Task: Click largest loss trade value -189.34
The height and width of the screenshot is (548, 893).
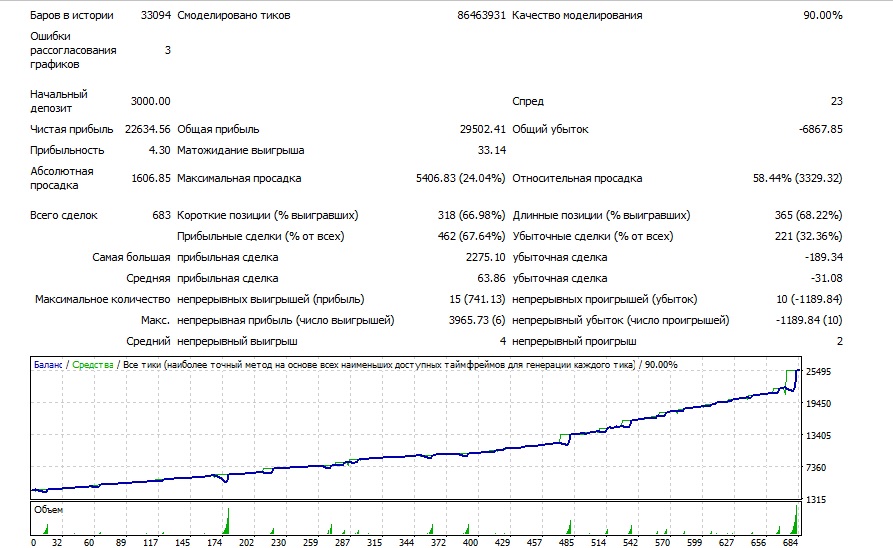Action: coord(824,257)
